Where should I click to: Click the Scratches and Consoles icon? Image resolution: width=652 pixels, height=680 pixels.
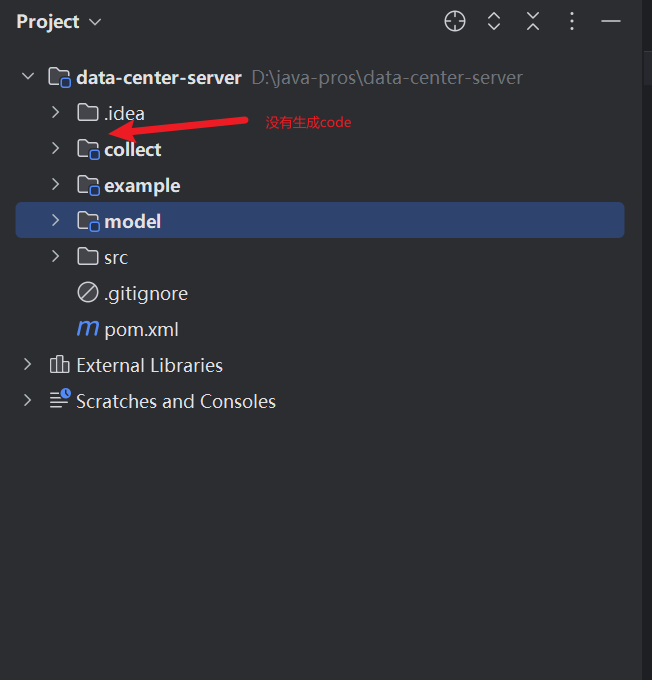point(60,399)
